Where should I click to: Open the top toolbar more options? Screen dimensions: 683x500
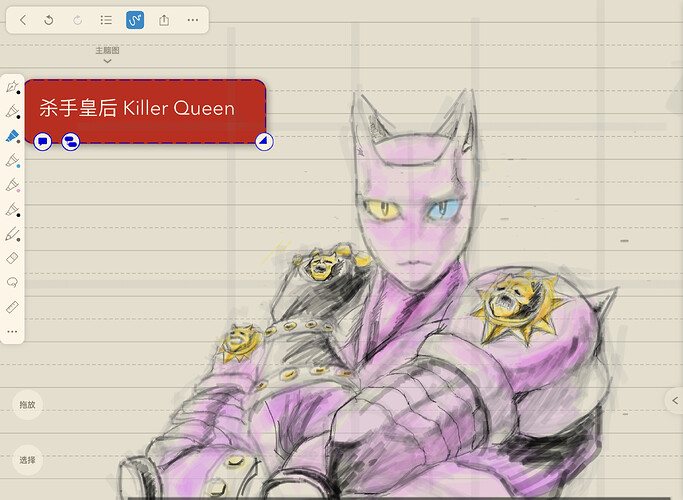pos(193,20)
